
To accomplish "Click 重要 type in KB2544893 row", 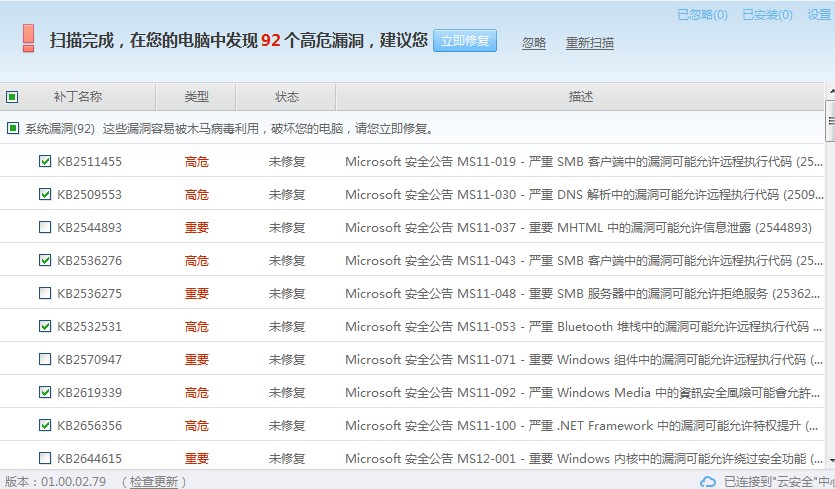I will tap(197, 227).
